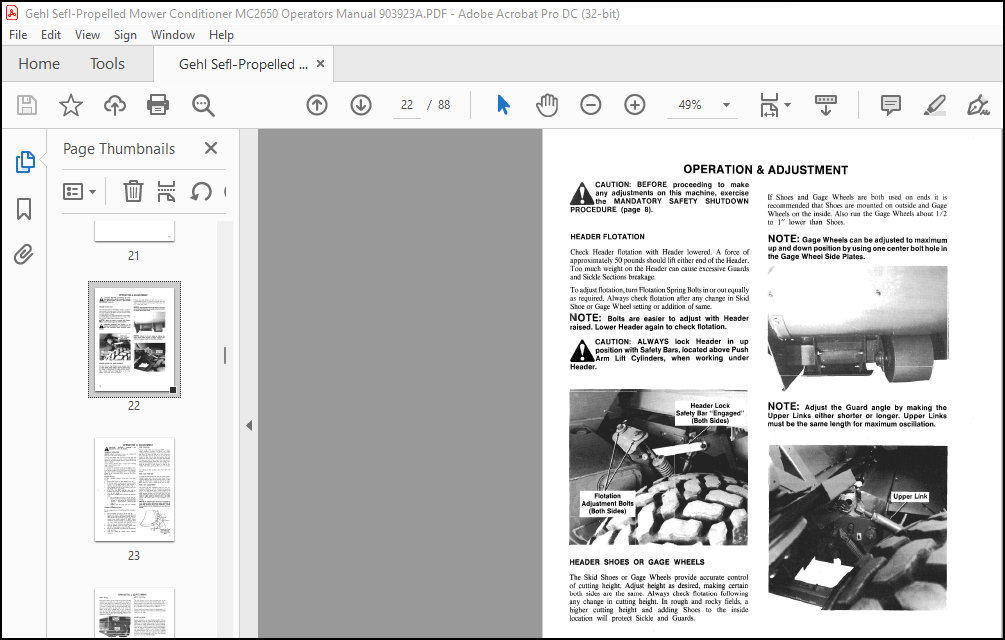
Task: Select the highlight text pen icon
Action: coord(934,105)
